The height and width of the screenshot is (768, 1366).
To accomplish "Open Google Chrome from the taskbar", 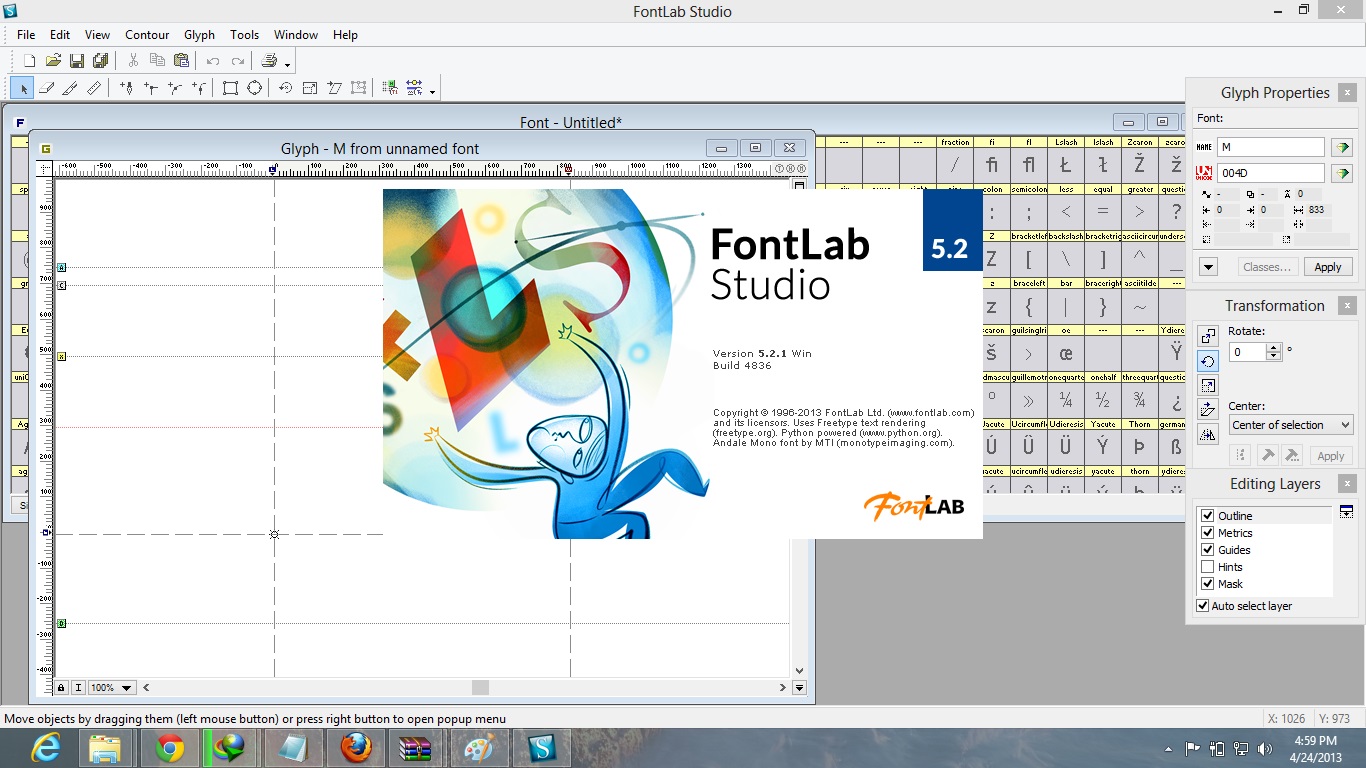I will [x=170, y=748].
